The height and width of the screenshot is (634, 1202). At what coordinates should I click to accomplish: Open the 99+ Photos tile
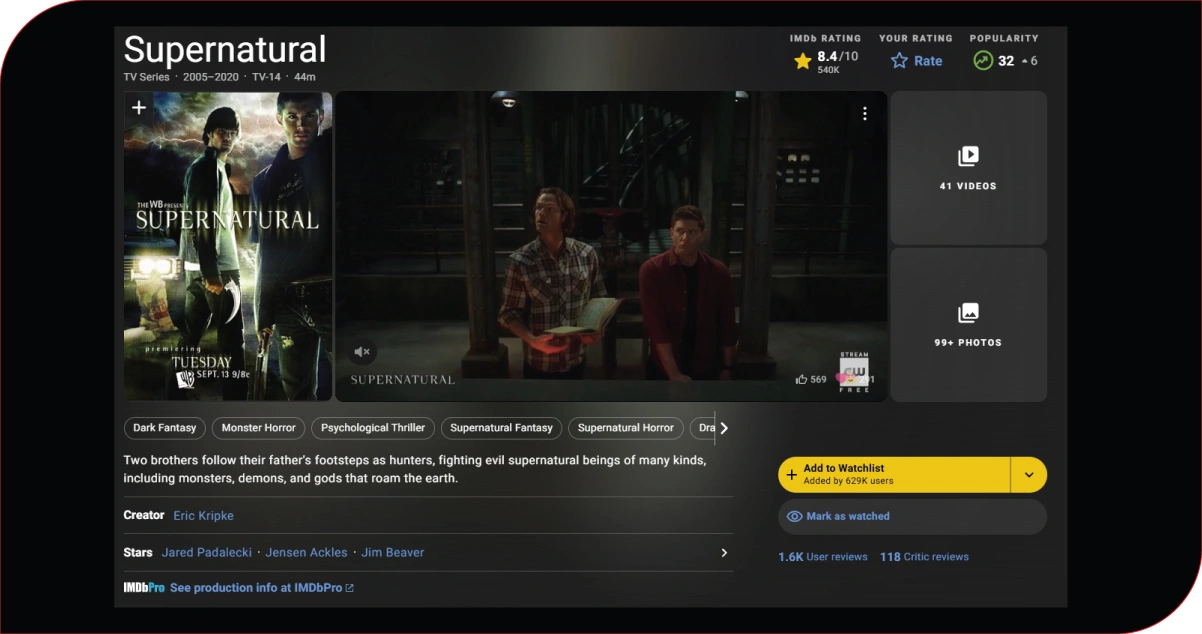968,325
